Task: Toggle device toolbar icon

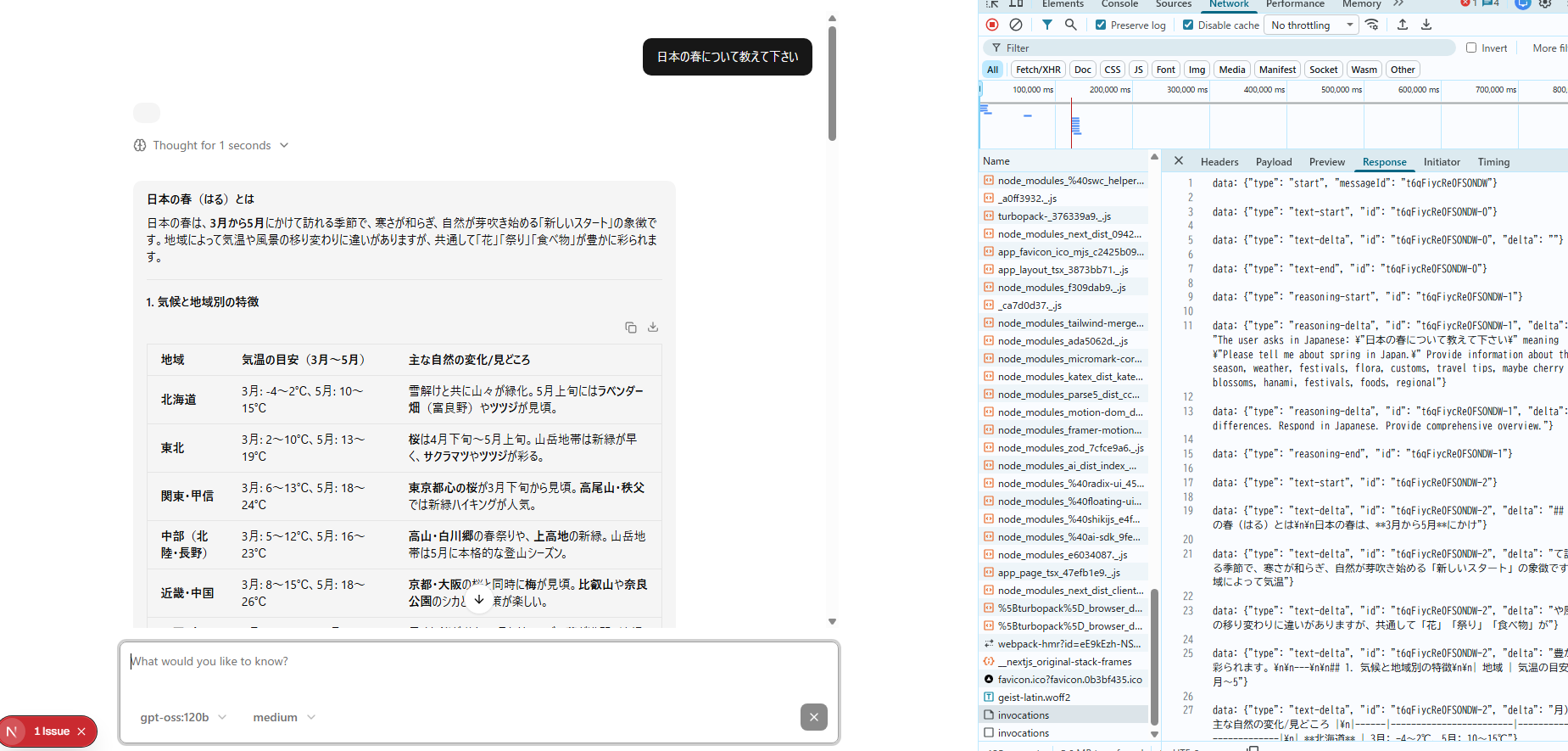Action: [1016, 4]
